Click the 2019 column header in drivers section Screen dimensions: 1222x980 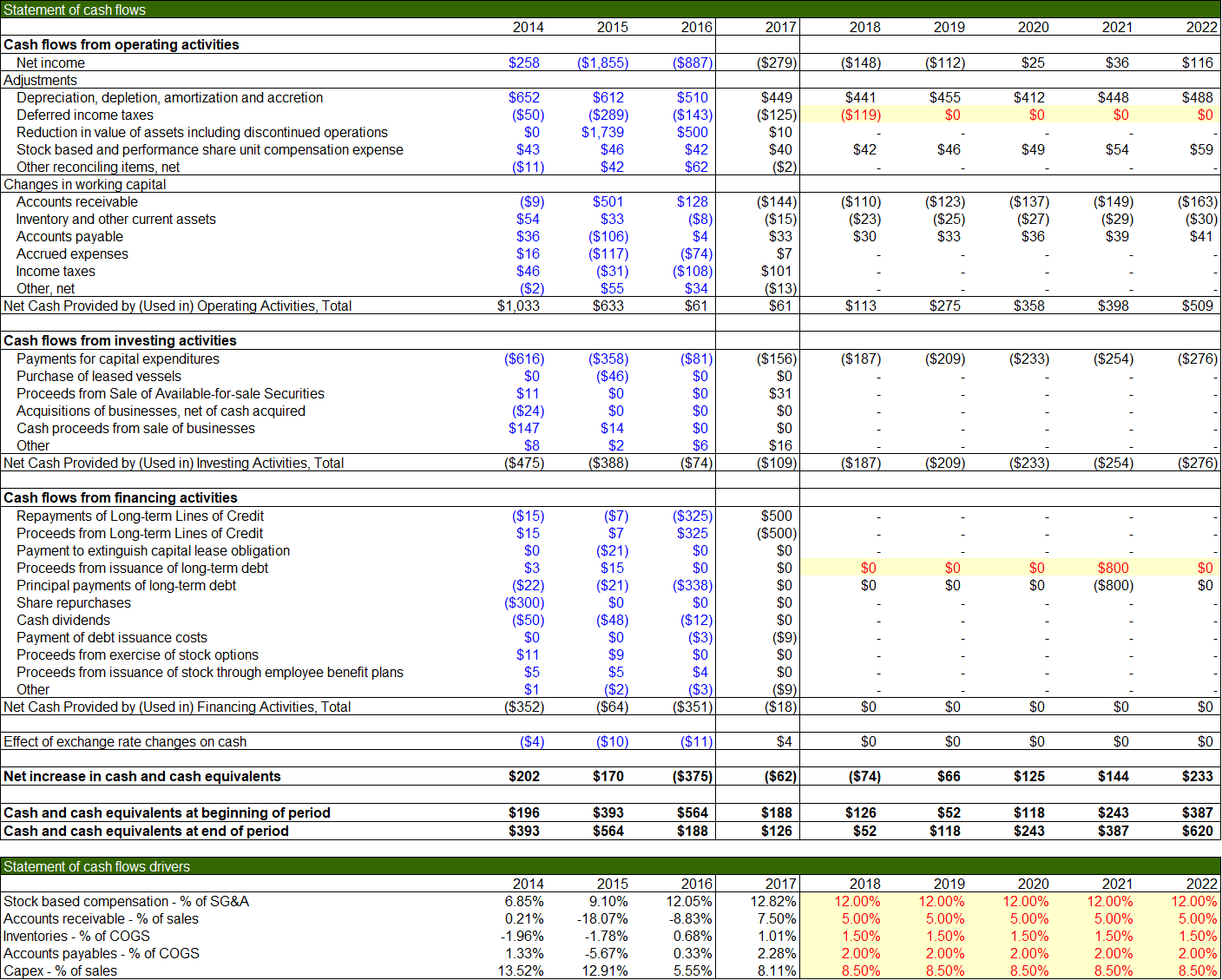pos(949,884)
